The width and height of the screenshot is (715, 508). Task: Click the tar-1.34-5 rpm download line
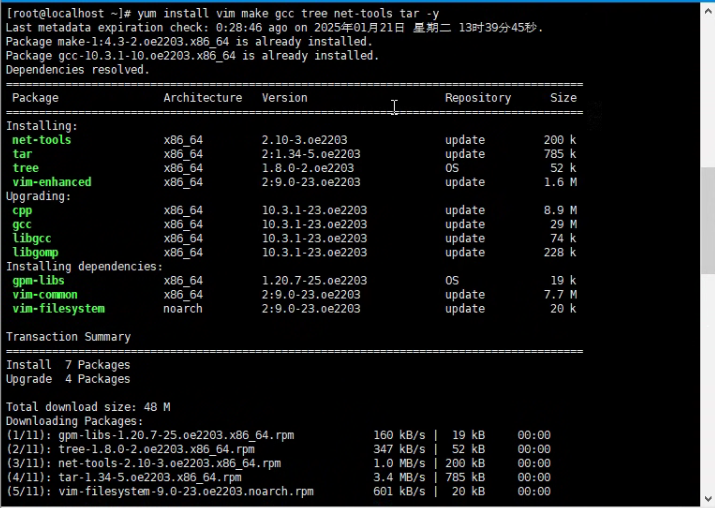pyautogui.click(x=278, y=477)
